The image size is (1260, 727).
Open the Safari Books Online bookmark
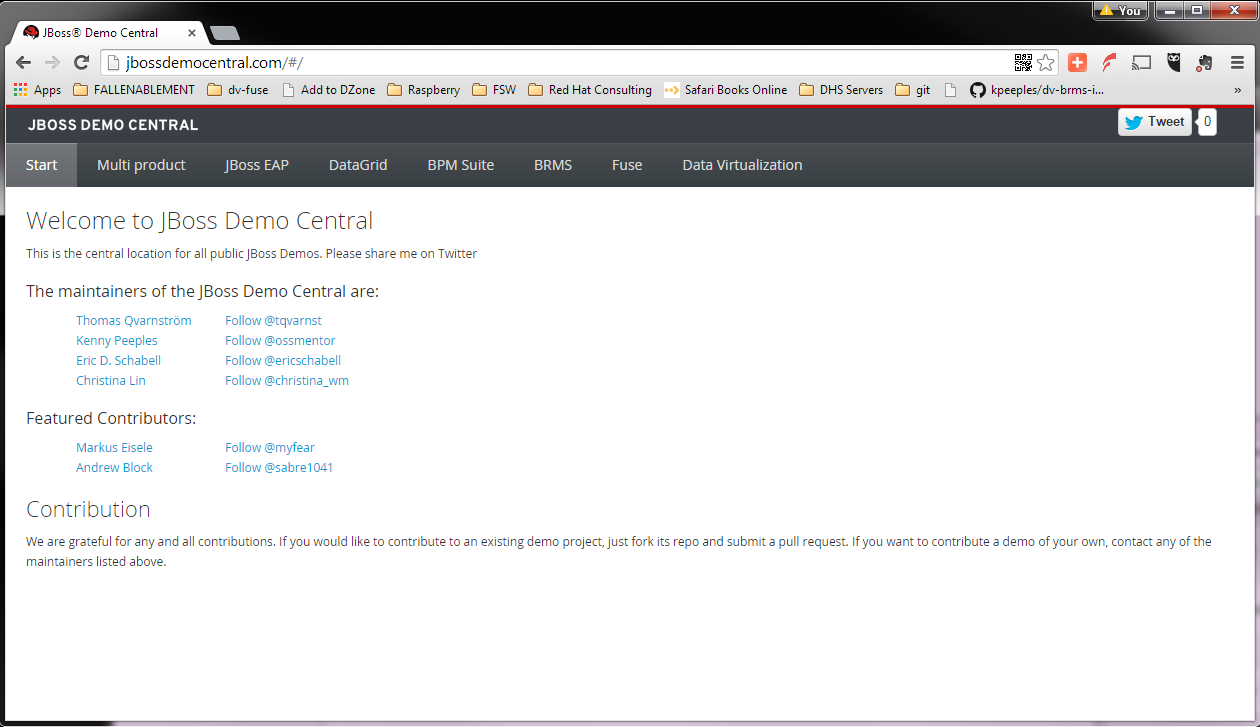(726, 90)
